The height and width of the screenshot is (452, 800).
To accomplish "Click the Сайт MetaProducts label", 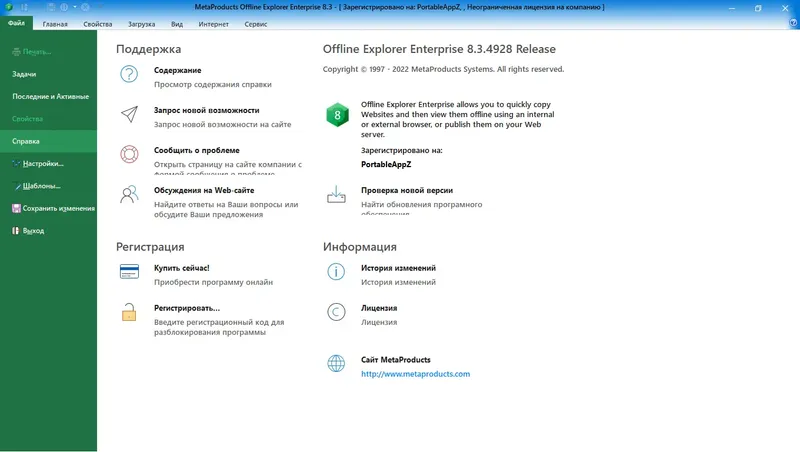I will coord(396,360).
